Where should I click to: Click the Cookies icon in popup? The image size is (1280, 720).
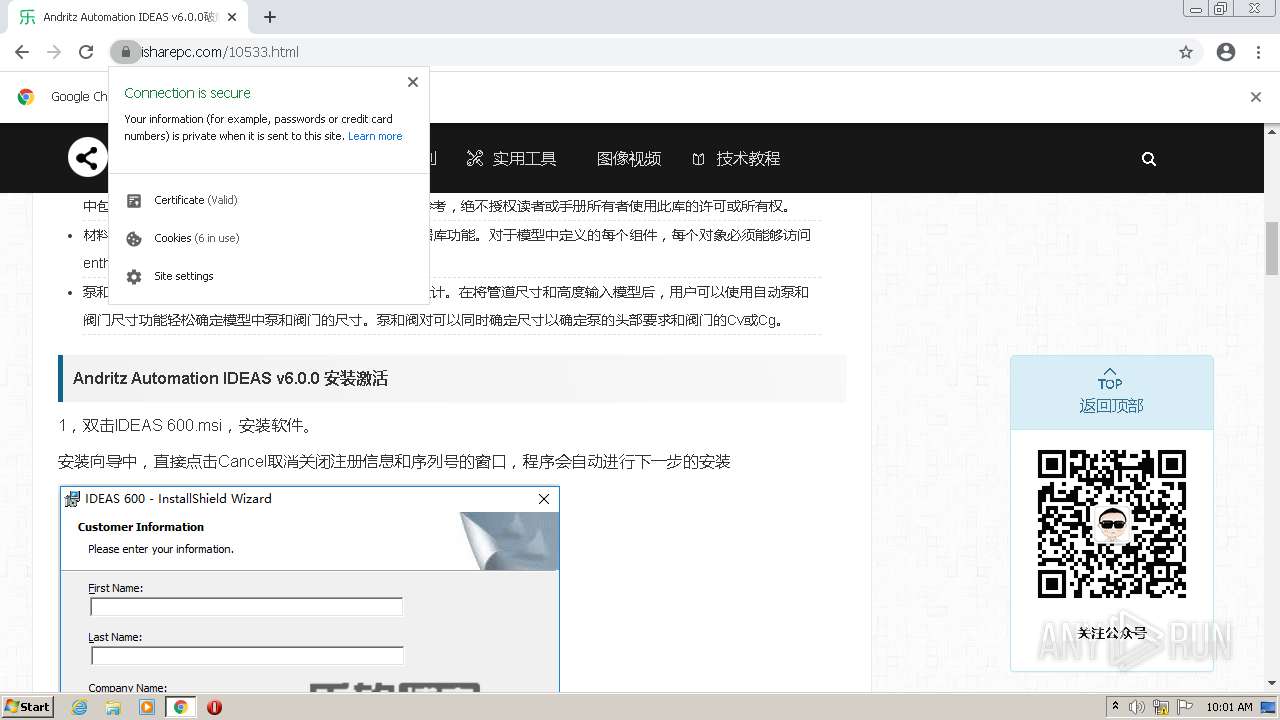[x=134, y=238]
